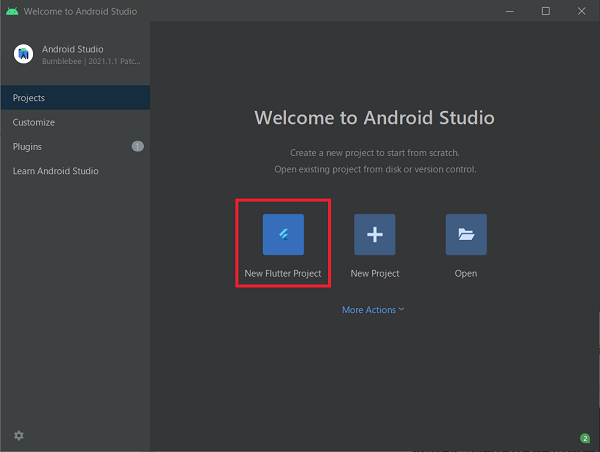The height and width of the screenshot is (452, 600).
Task: Open the Plugins tab
Action: tap(75, 147)
